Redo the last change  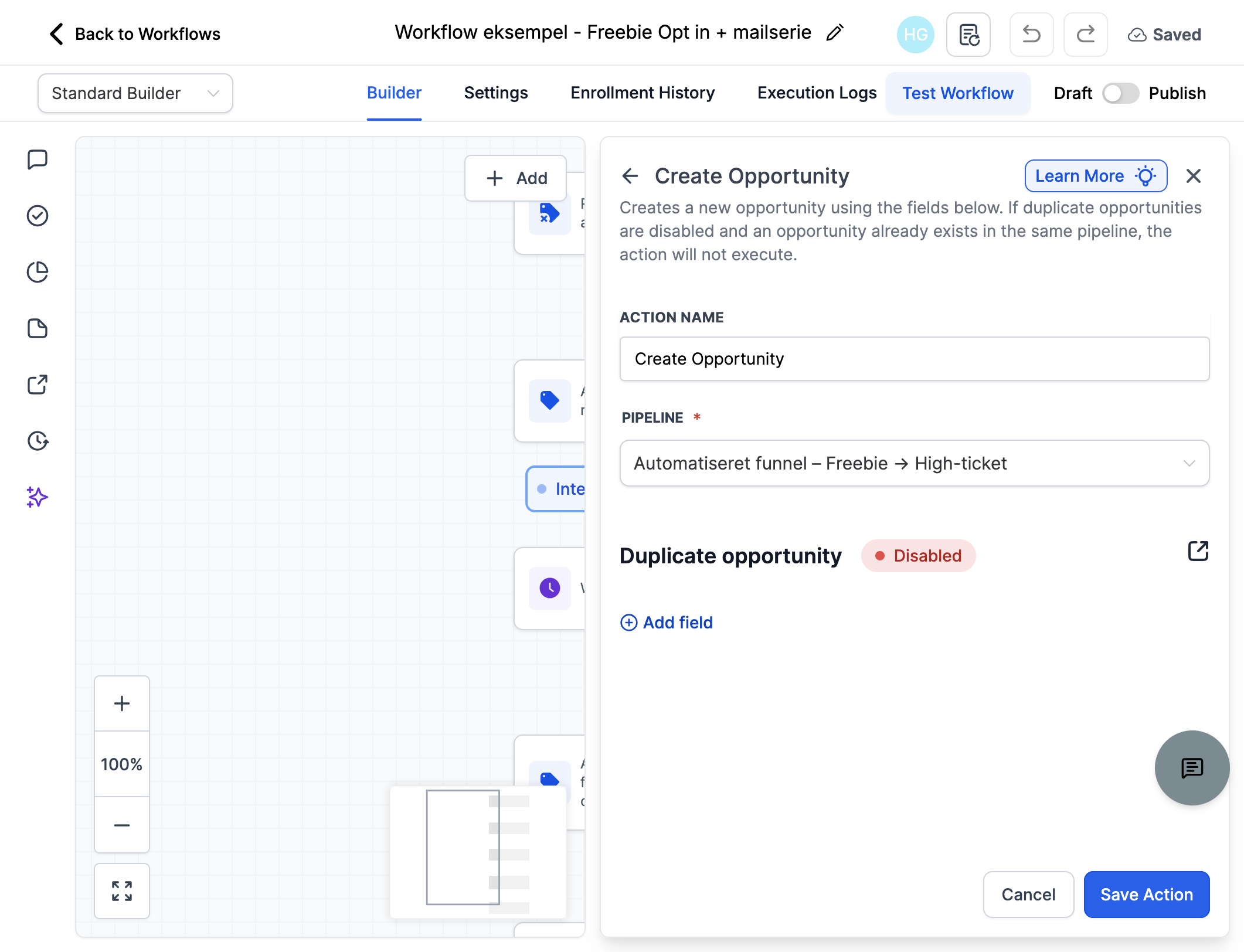[1086, 35]
